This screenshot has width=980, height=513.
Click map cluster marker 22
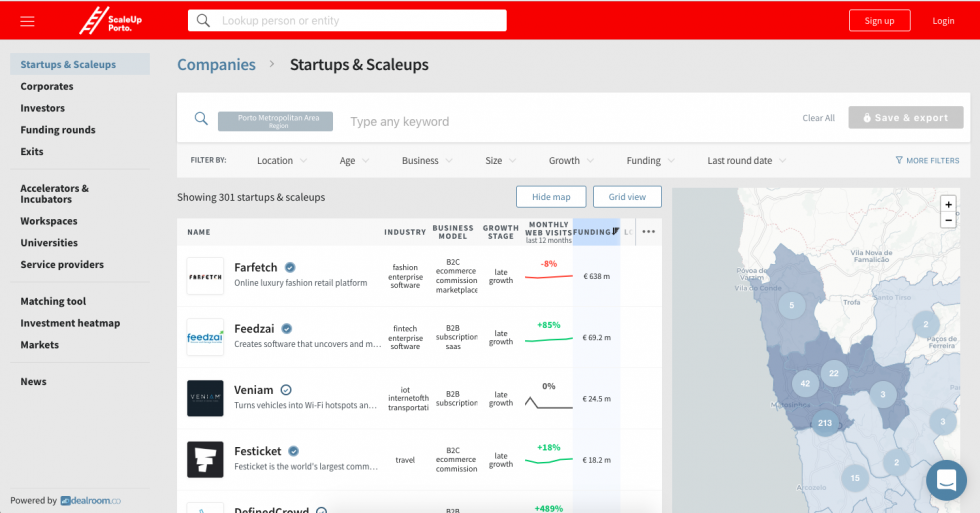coord(834,373)
